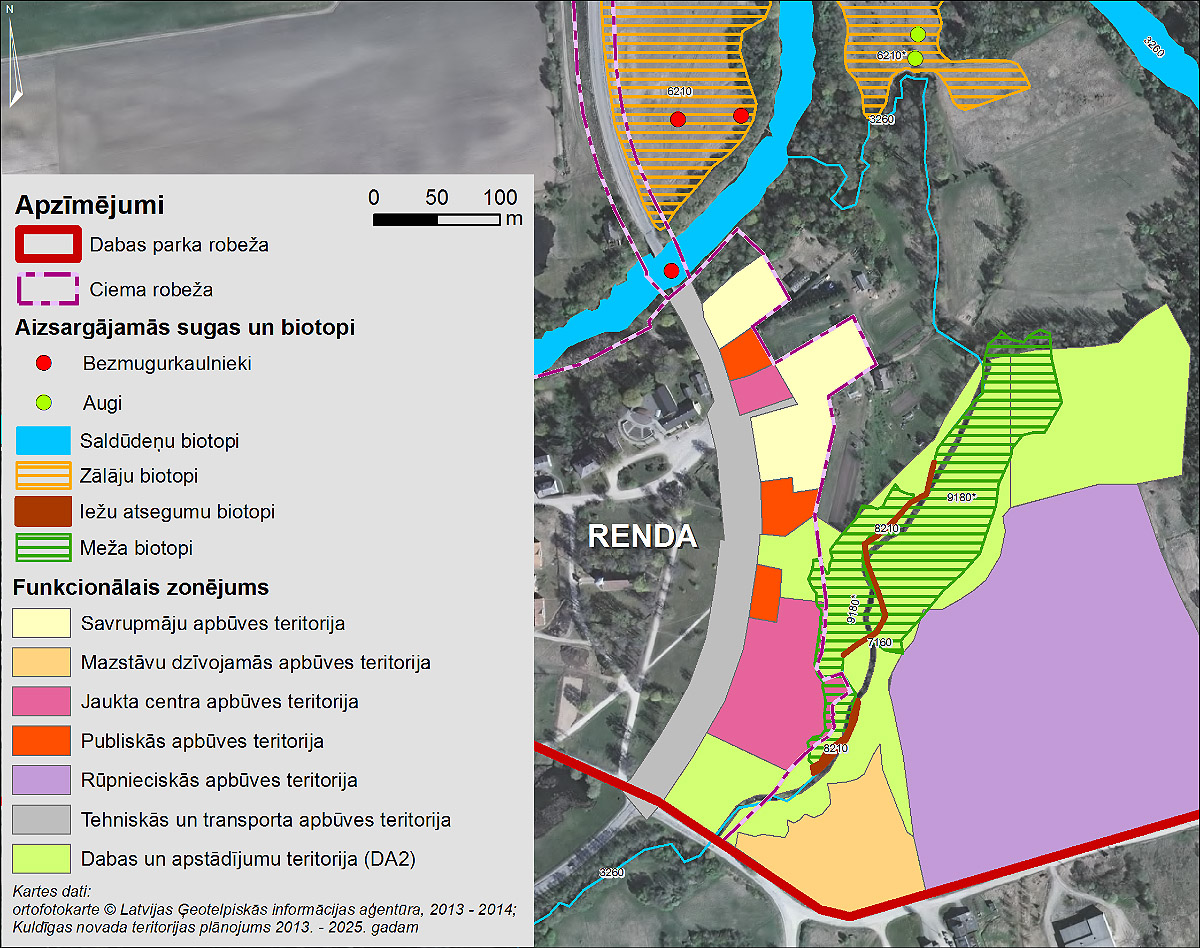Select the purple Rūpnieciskās apbūves swatch
This screenshot has height=948, width=1200.
(42, 780)
